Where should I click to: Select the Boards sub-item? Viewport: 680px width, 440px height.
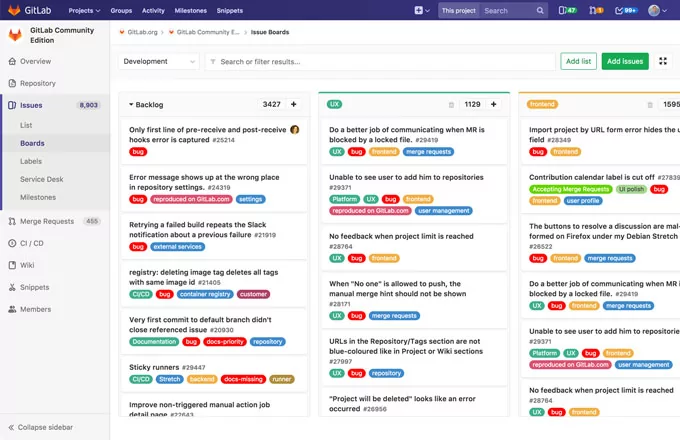[x=32, y=143]
